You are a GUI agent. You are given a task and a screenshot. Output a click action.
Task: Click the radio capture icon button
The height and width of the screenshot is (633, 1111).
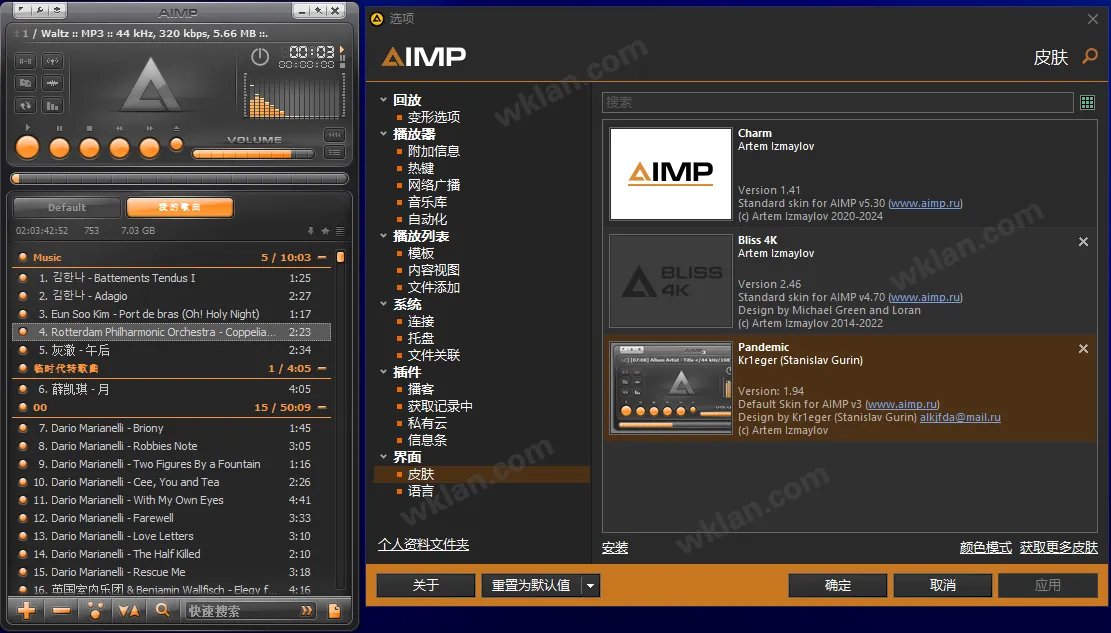[x=52, y=61]
